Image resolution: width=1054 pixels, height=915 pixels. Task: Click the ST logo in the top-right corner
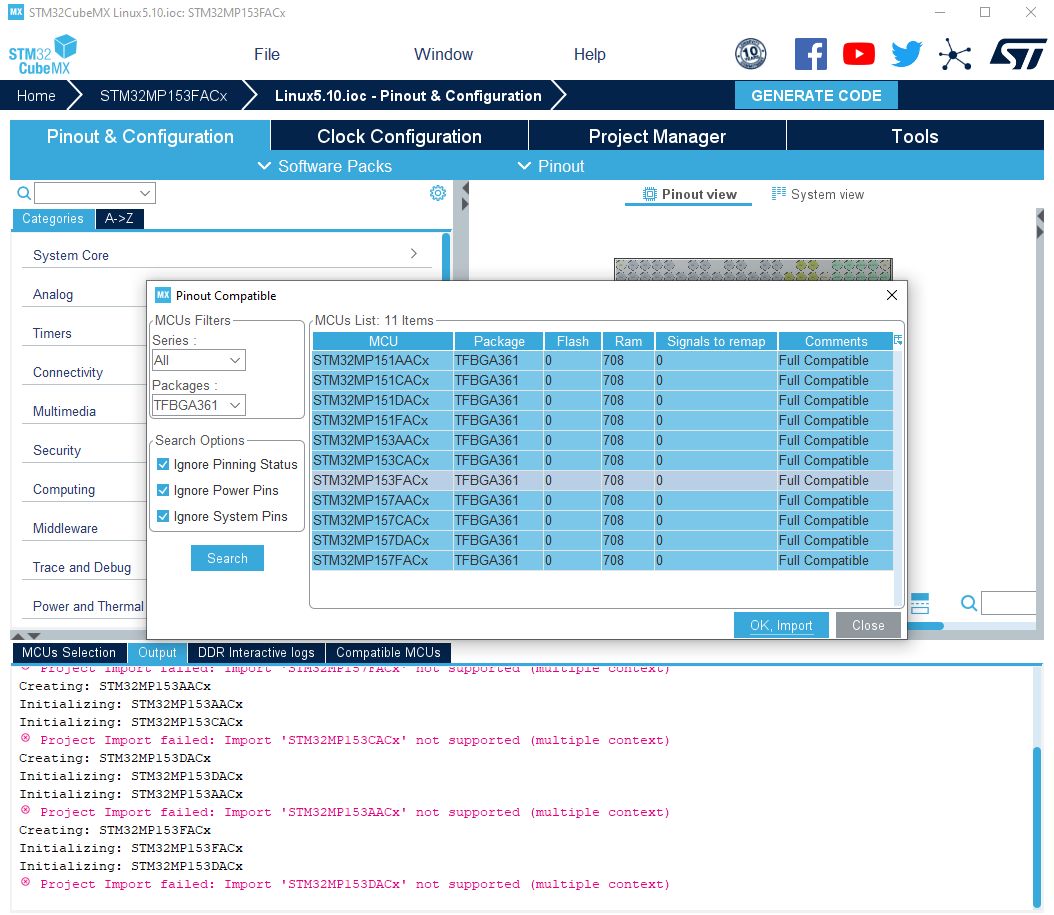(x=1017, y=54)
